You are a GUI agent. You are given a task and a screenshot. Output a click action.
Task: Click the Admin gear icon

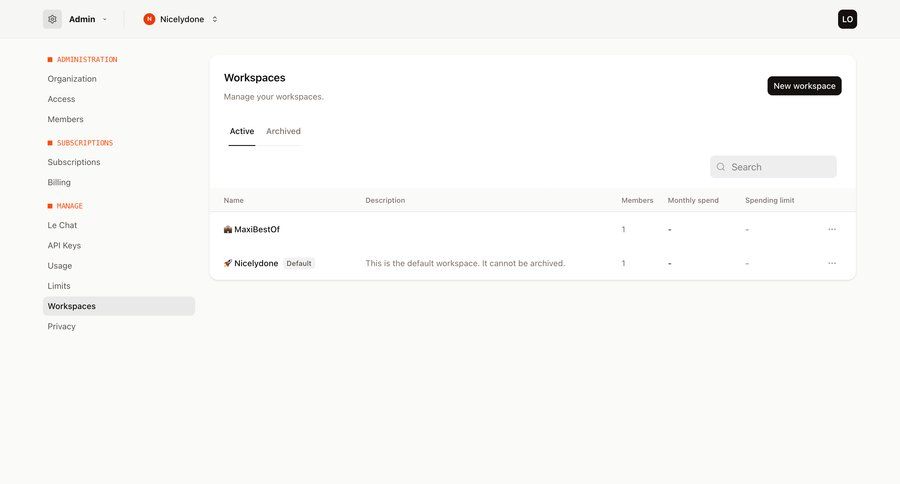click(x=52, y=19)
